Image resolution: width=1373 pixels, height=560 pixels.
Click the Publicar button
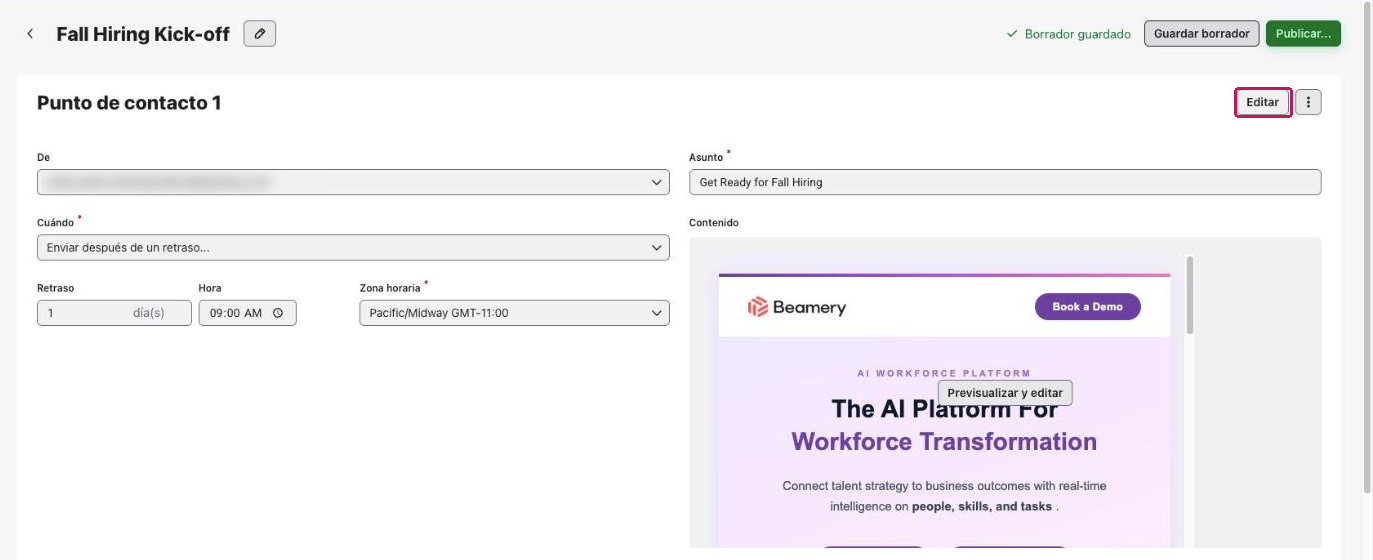tap(1303, 34)
